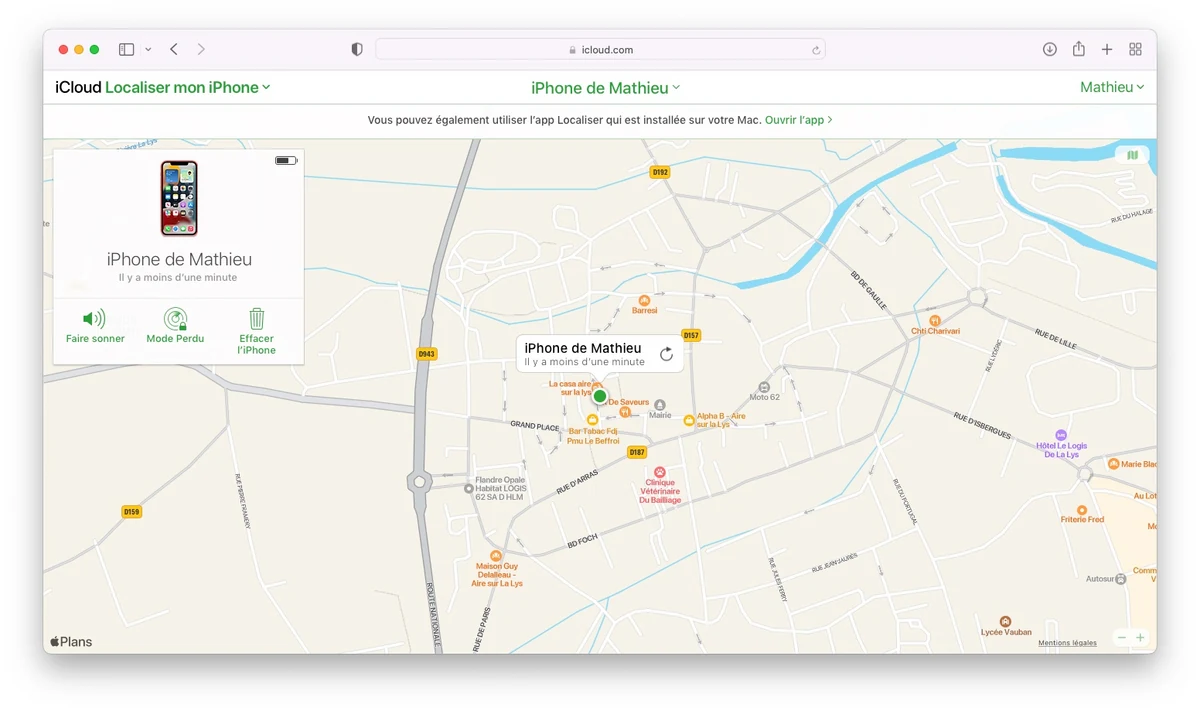The height and width of the screenshot is (711, 1200).
Task: Open the iPhone de Mathieu device dropdown
Action: pos(606,88)
